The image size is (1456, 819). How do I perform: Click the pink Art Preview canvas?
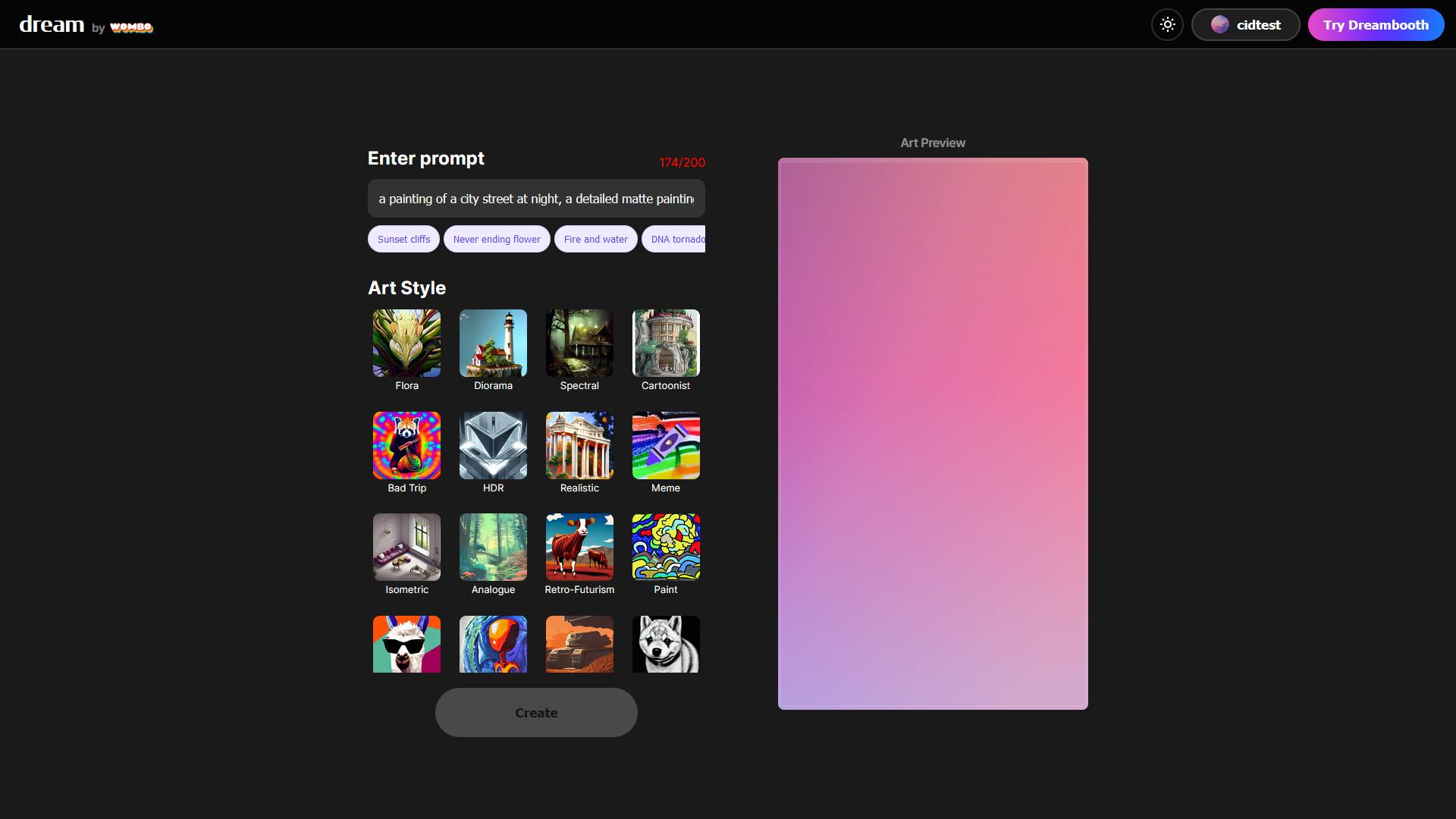tap(933, 434)
